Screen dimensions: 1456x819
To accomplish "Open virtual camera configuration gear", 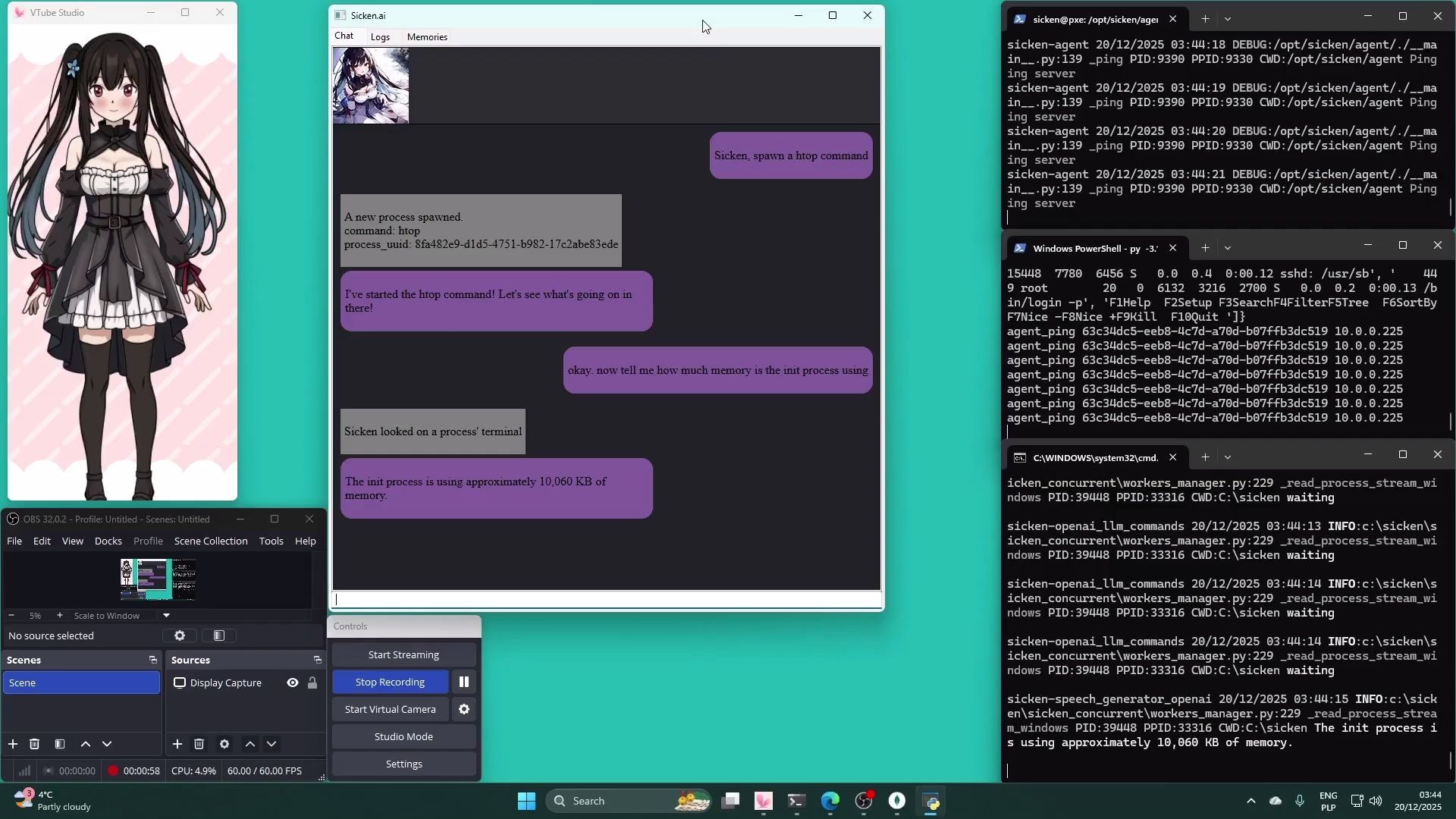I will click(x=464, y=709).
